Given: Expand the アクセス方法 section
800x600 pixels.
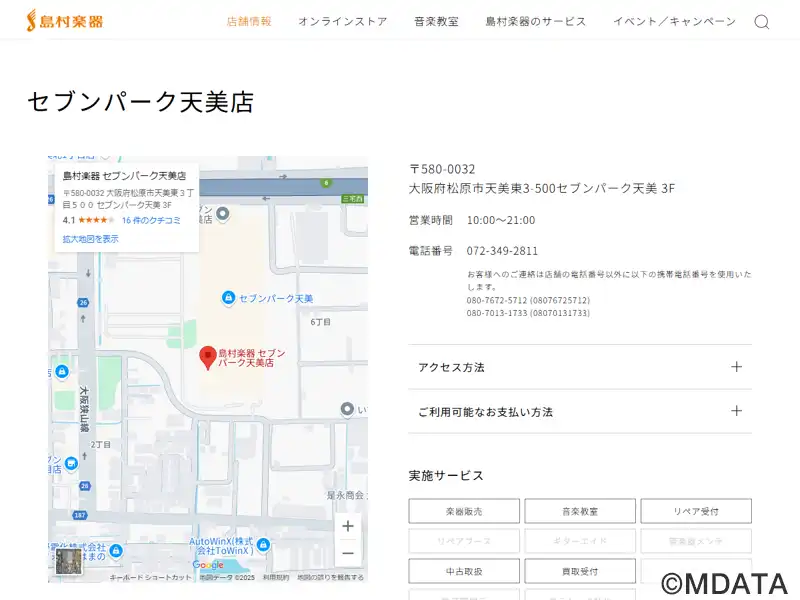Looking at the screenshot, I should 580,367.
